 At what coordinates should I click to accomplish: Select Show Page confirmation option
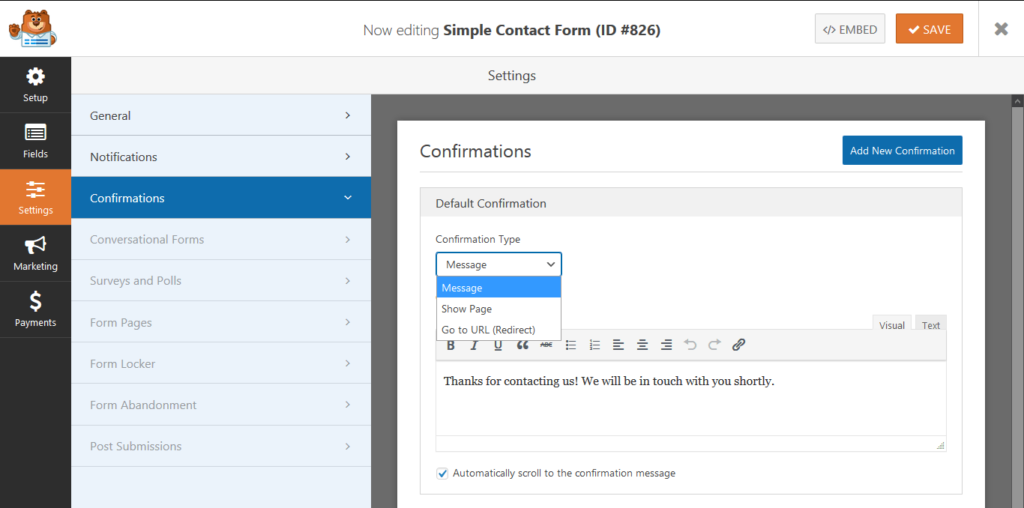[498, 309]
